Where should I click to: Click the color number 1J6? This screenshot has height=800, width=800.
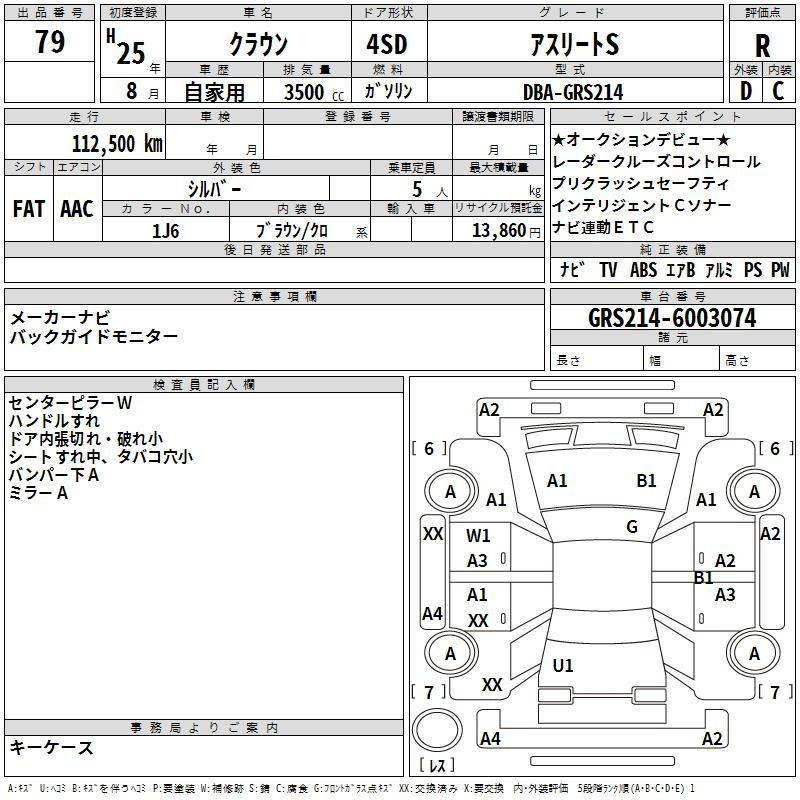pyautogui.click(x=165, y=231)
